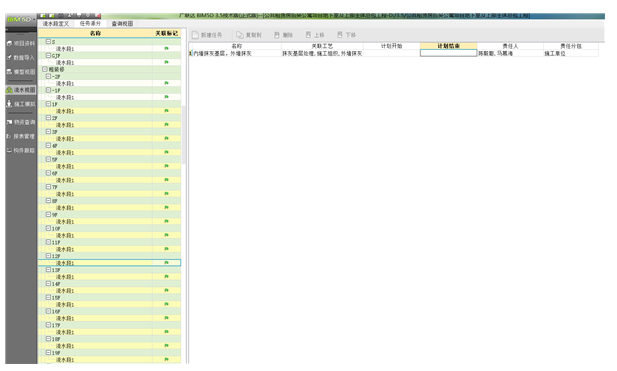Select 流水段1 under the 11F node
Viewport: 617px width, 371px height.
[x=65, y=249]
